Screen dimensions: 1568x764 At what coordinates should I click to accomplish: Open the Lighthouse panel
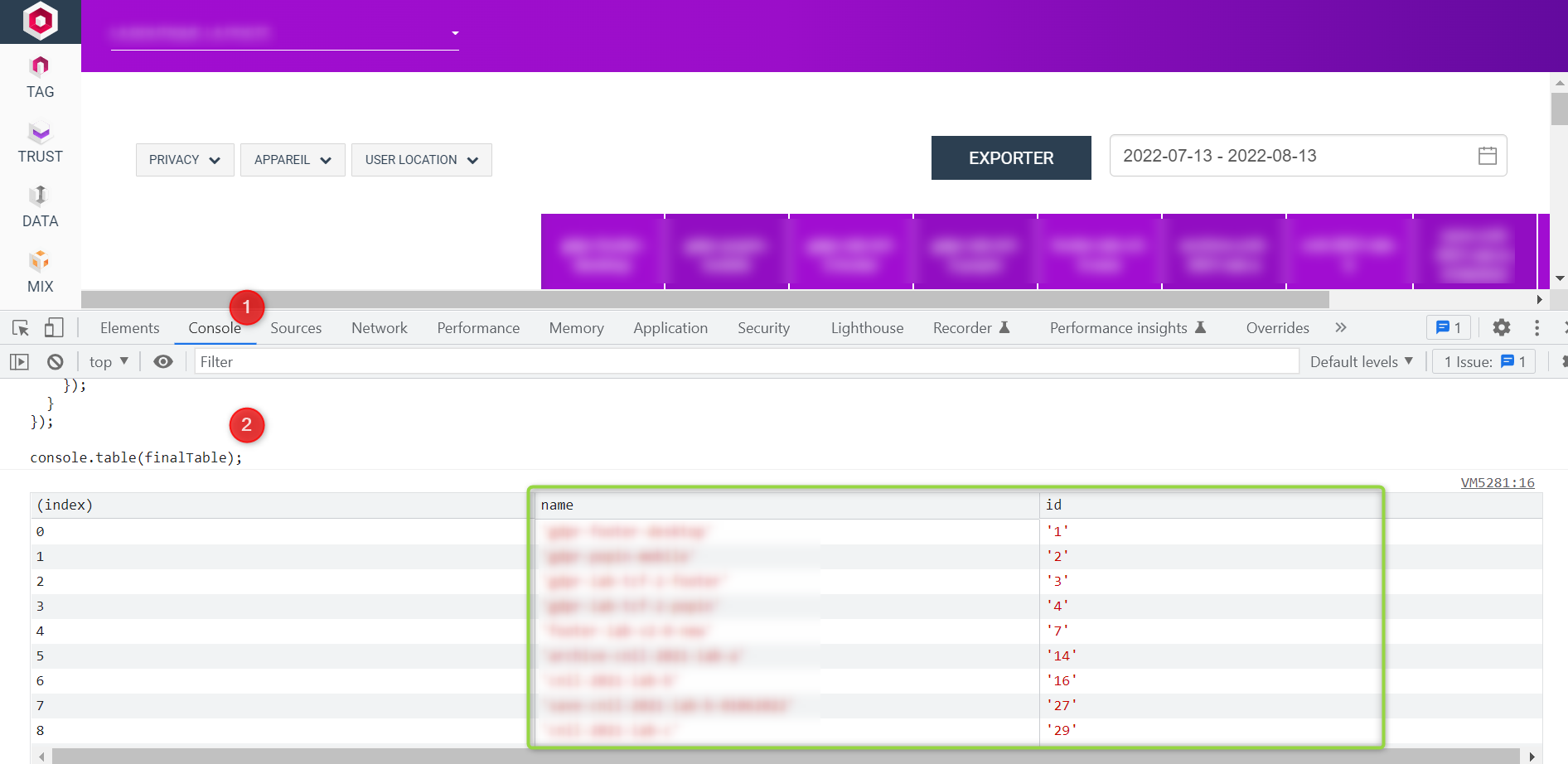coord(865,327)
